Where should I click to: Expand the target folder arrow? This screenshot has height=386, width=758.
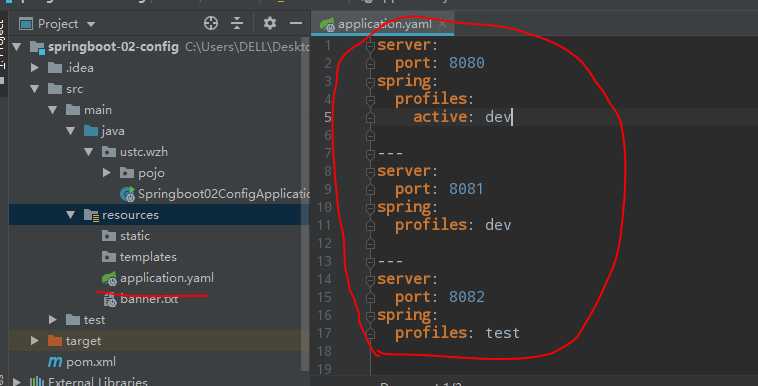(x=35, y=341)
